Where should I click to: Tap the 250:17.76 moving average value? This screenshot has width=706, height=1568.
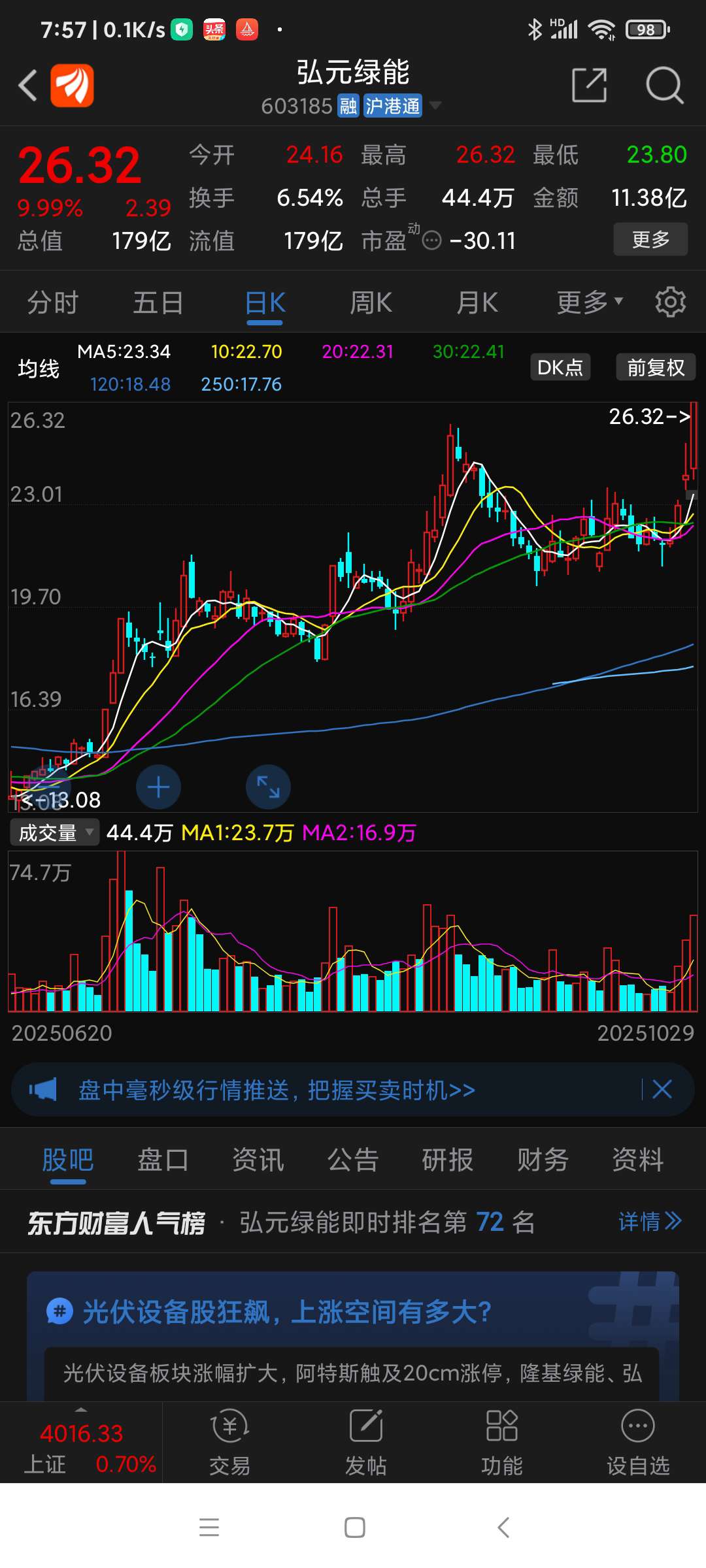(241, 384)
